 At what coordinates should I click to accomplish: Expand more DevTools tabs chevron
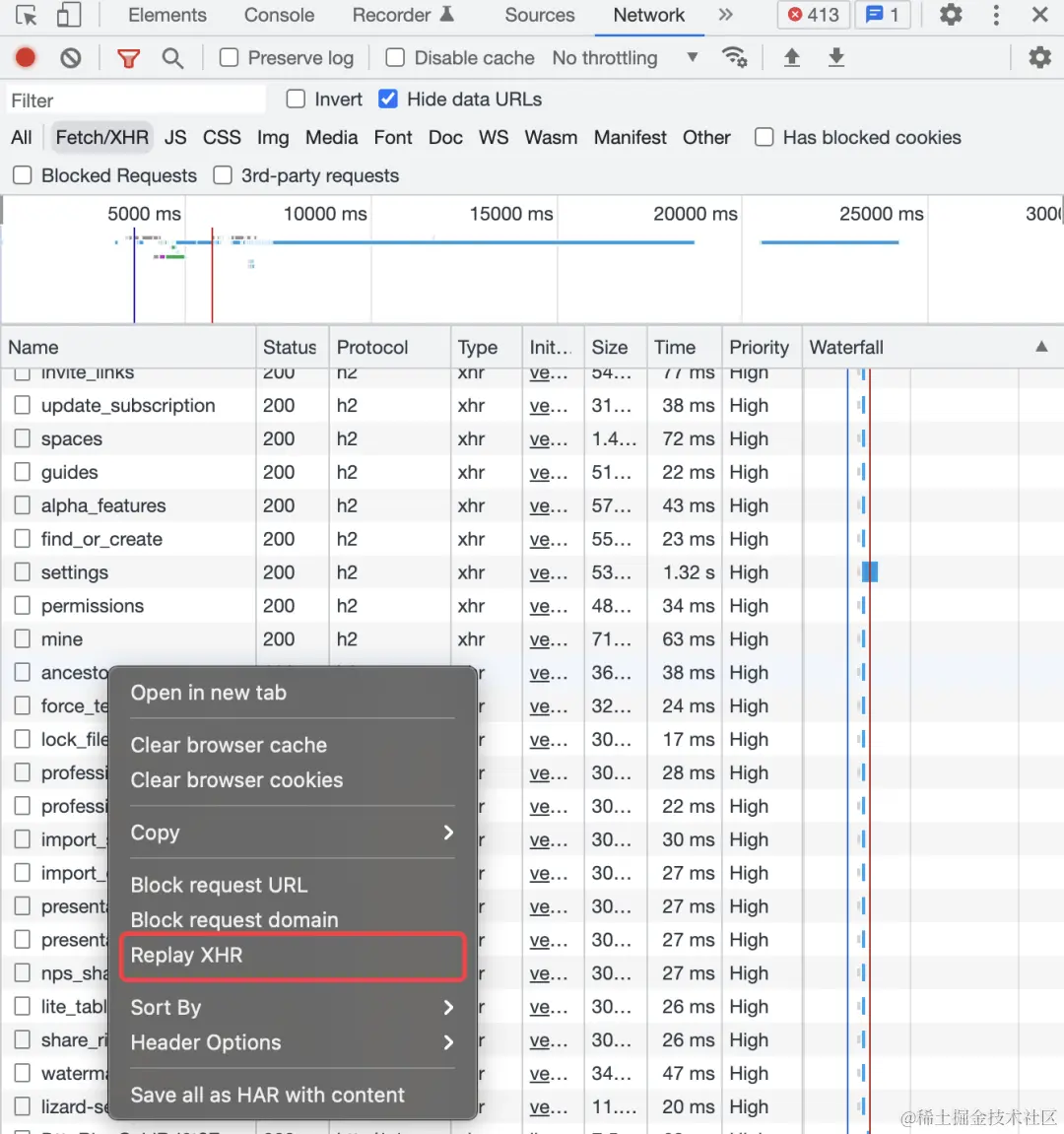[x=725, y=15]
